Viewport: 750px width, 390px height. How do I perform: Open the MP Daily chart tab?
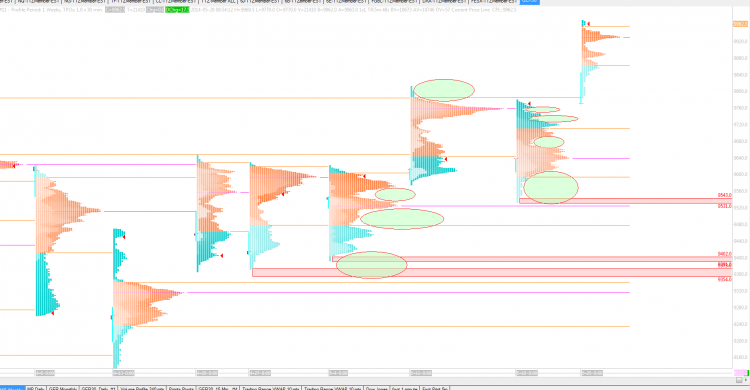pyautogui.click(x=36, y=389)
